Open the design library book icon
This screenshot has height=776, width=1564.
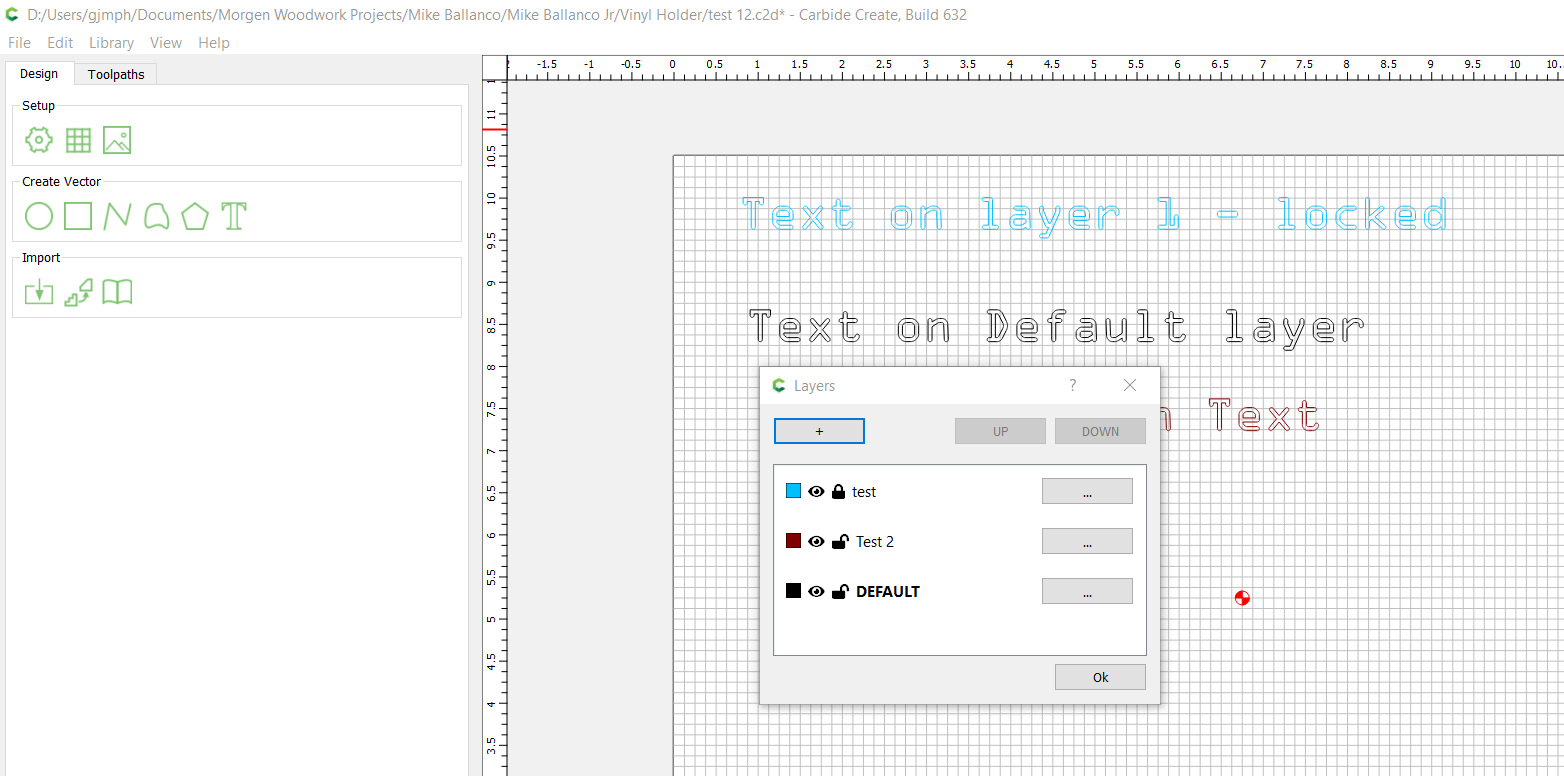pos(117,292)
